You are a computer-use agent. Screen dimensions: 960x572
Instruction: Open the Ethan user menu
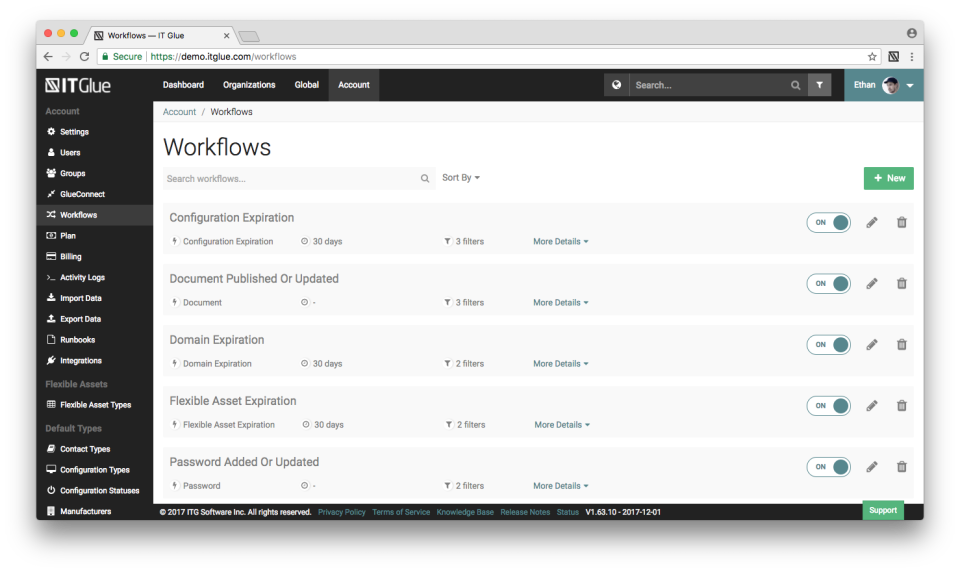pos(884,85)
